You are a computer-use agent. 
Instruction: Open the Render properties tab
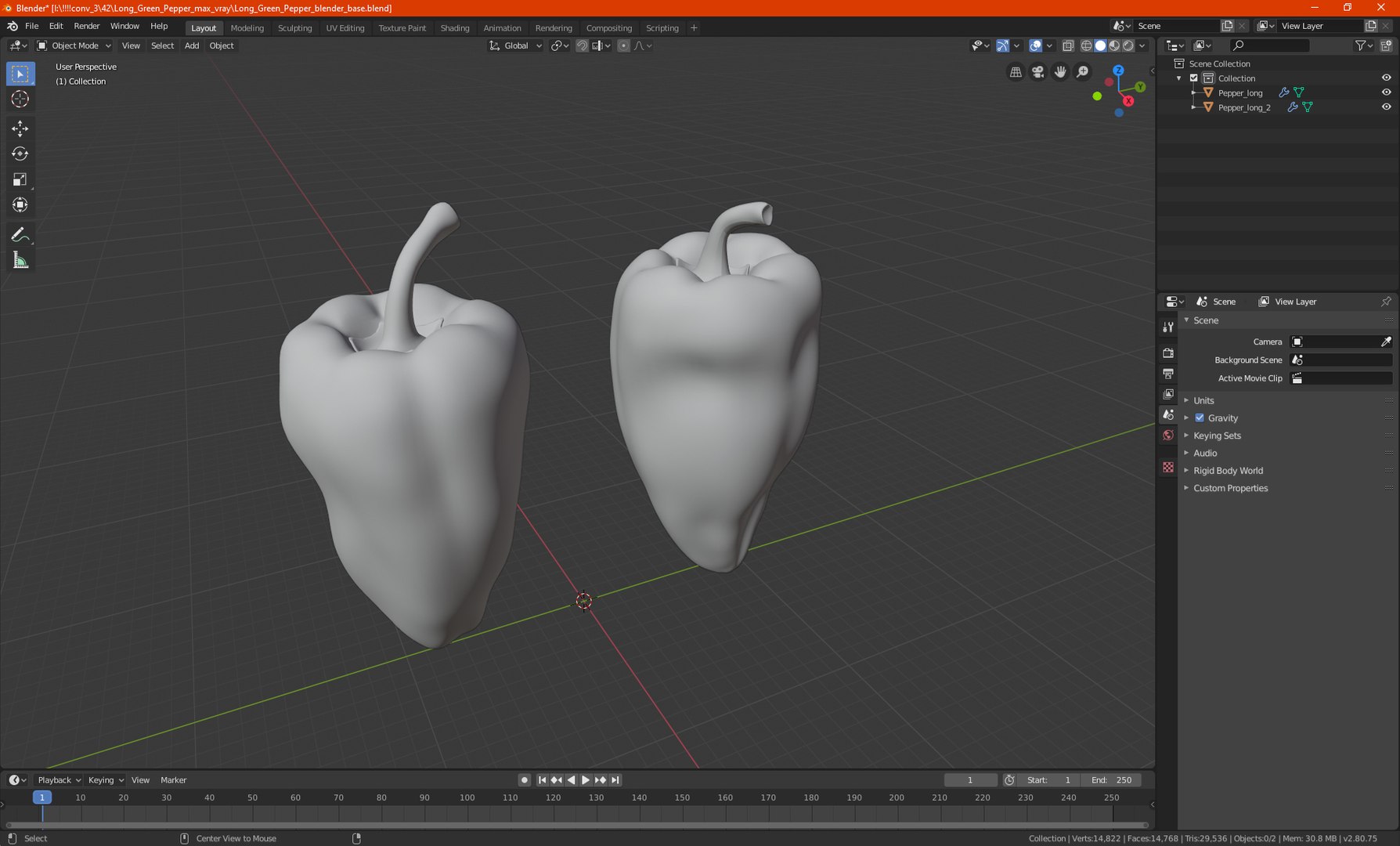1168,353
